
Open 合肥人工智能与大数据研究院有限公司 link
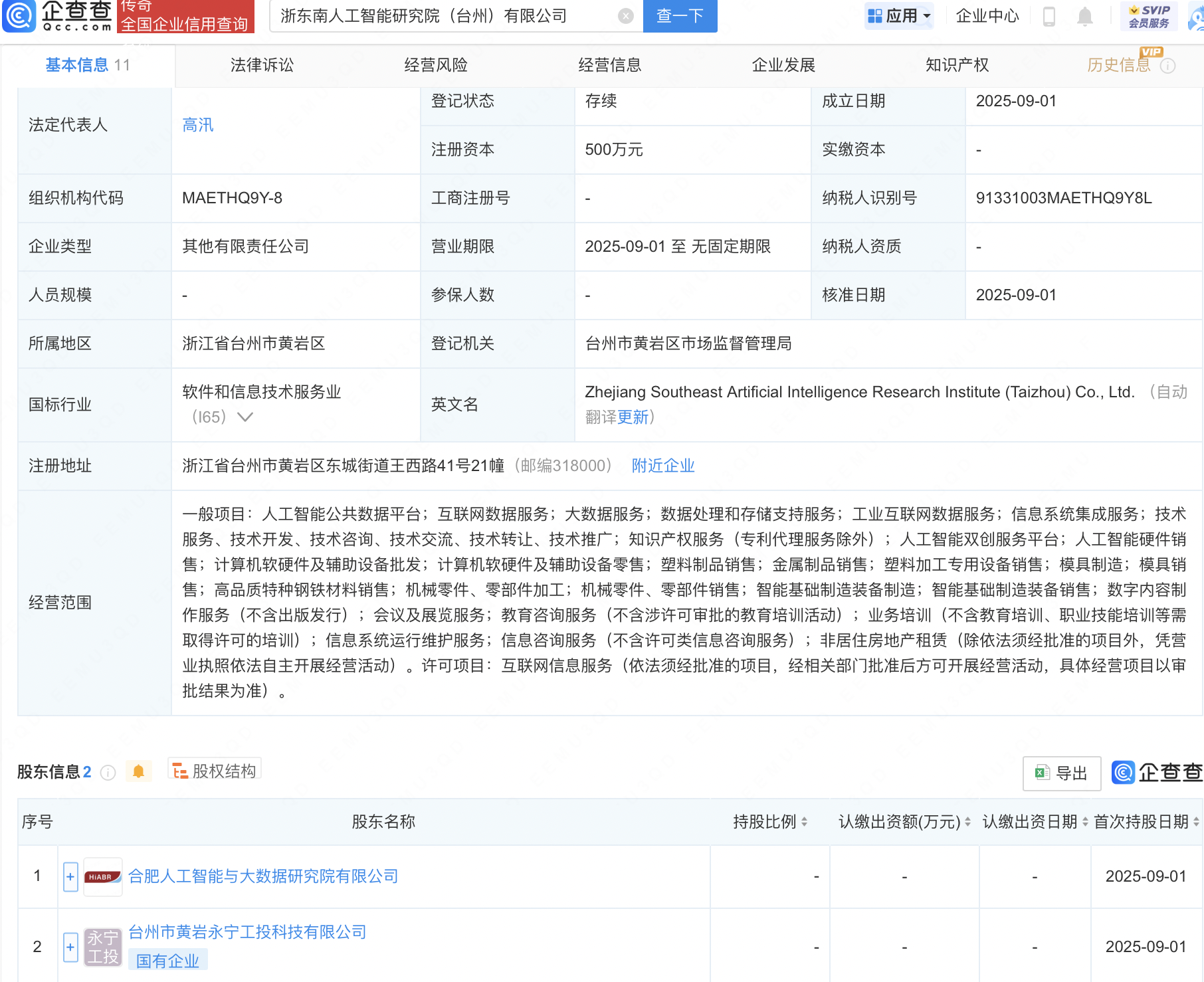pyautogui.click(x=263, y=876)
